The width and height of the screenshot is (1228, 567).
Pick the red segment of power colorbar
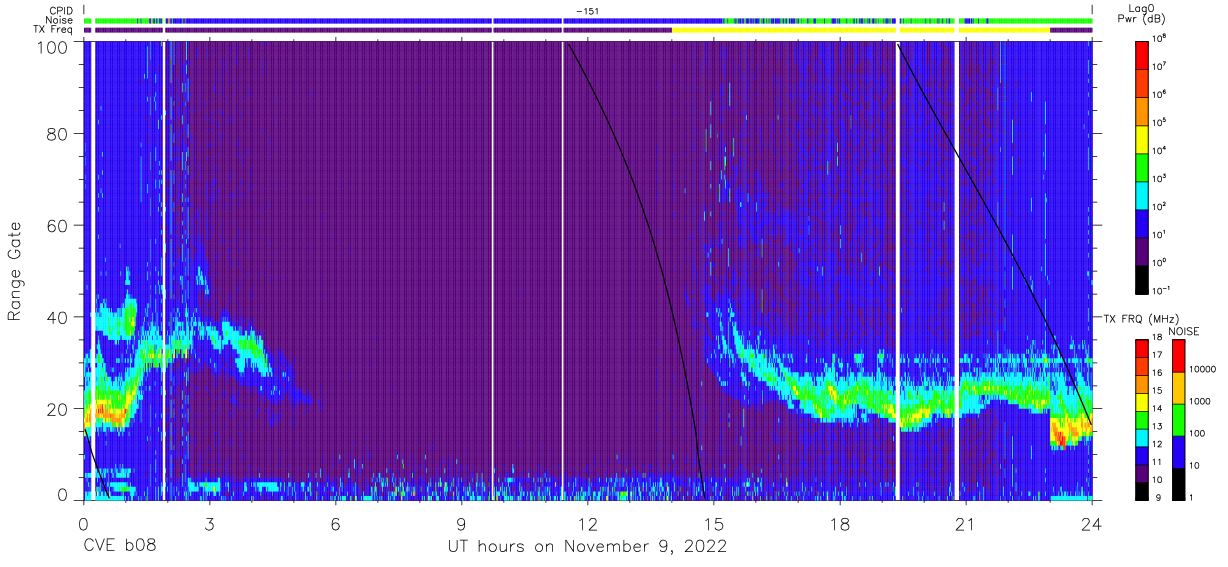[1143, 54]
